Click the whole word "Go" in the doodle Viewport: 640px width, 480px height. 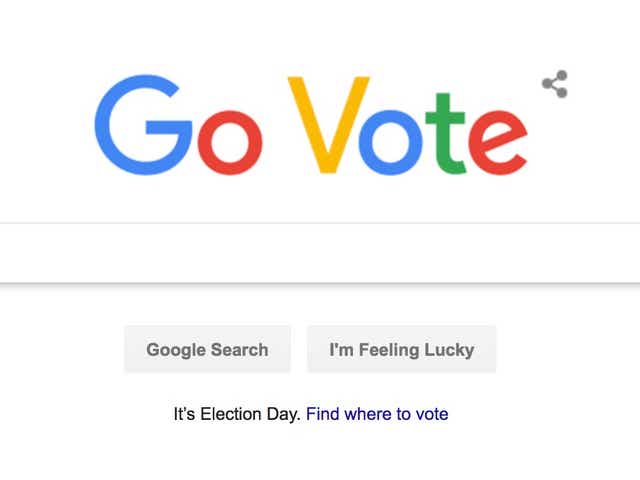tap(178, 127)
